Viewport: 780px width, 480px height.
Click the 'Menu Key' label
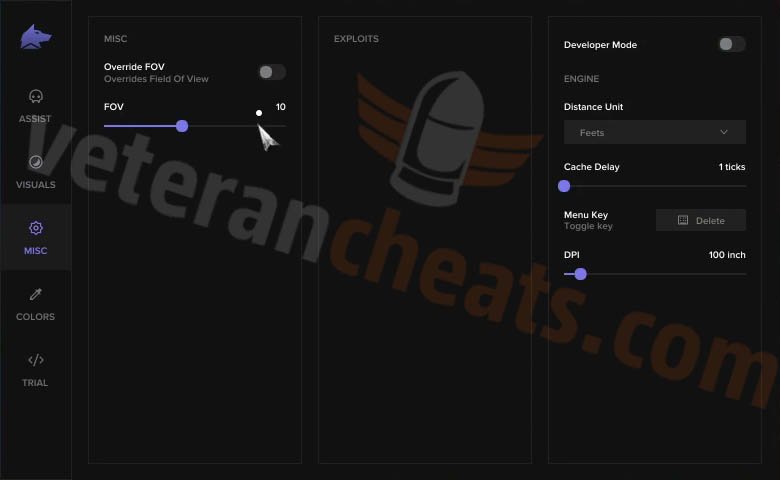(x=586, y=215)
